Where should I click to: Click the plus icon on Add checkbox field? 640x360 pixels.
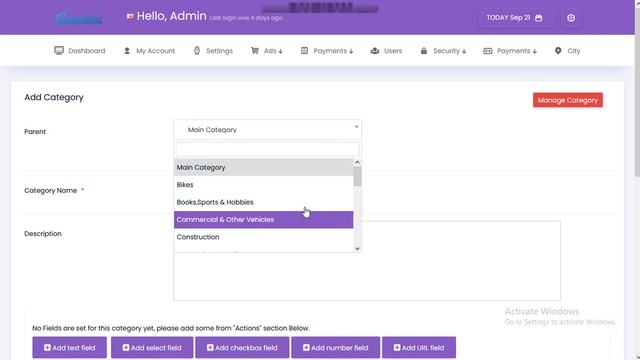tap(210, 348)
